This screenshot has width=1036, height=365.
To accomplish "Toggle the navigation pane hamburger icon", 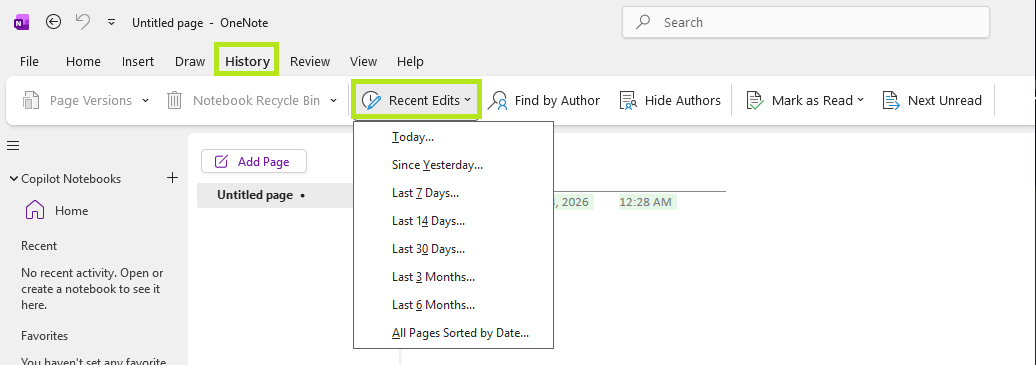I will pos(13,146).
